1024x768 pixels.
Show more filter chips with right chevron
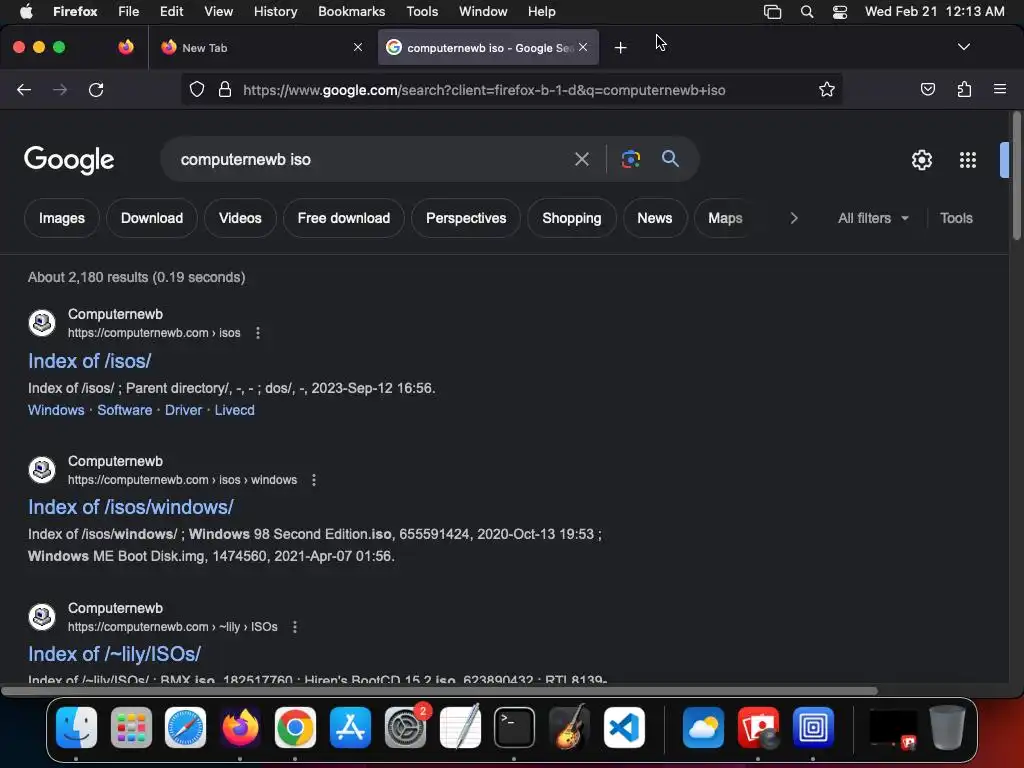tap(794, 218)
